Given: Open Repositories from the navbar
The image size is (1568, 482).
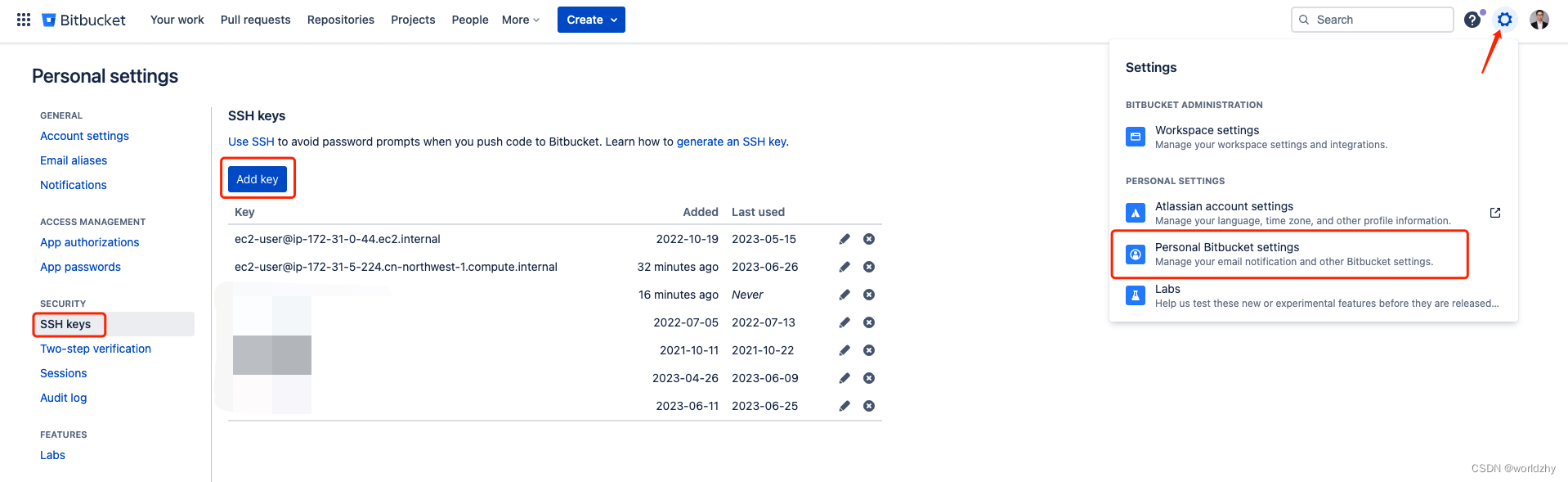Looking at the screenshot, I should tap(341, 20).
